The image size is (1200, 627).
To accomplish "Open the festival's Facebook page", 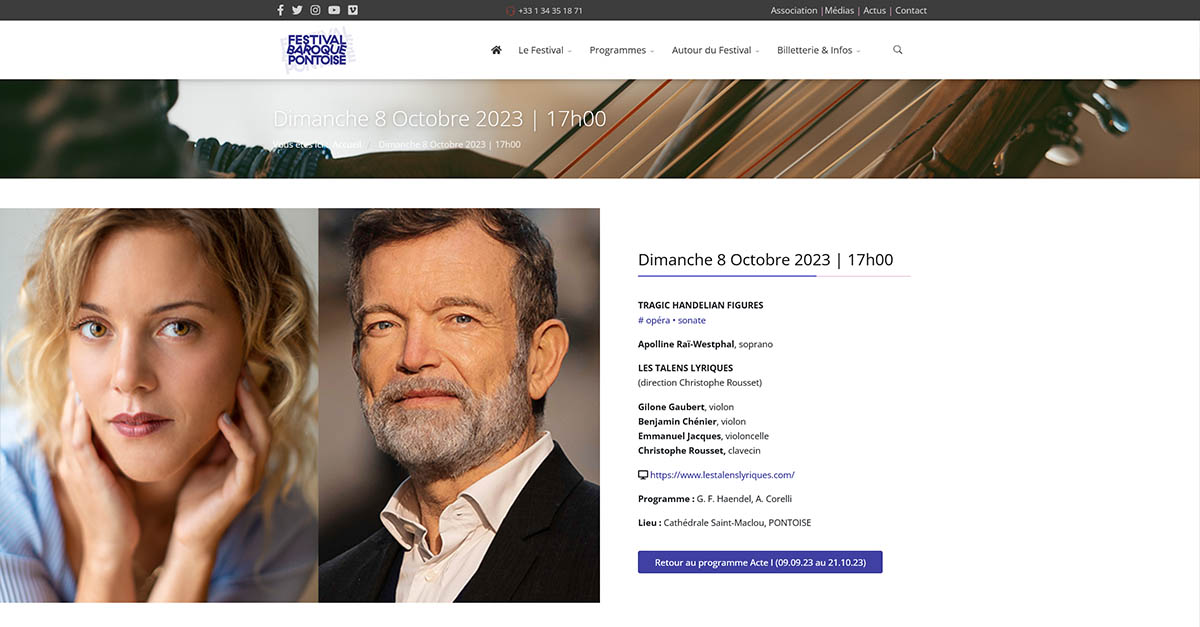I will 280,9.
